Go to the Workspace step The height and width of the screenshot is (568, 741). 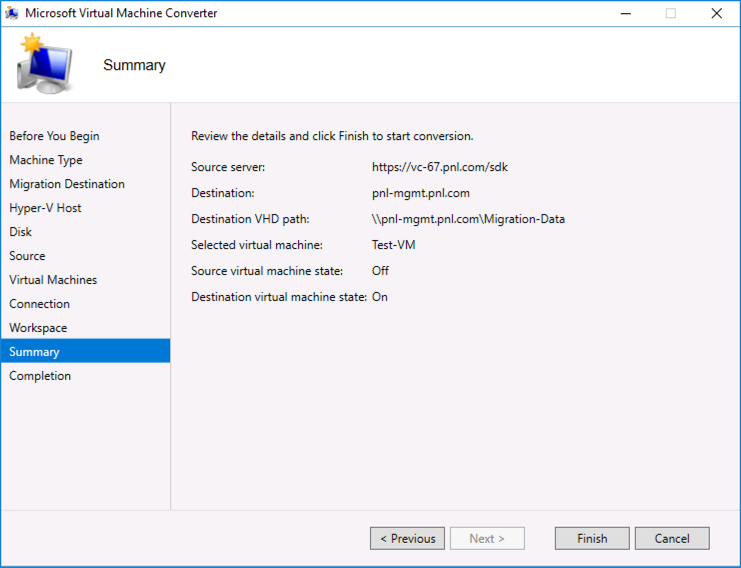(x=38, y=328)
